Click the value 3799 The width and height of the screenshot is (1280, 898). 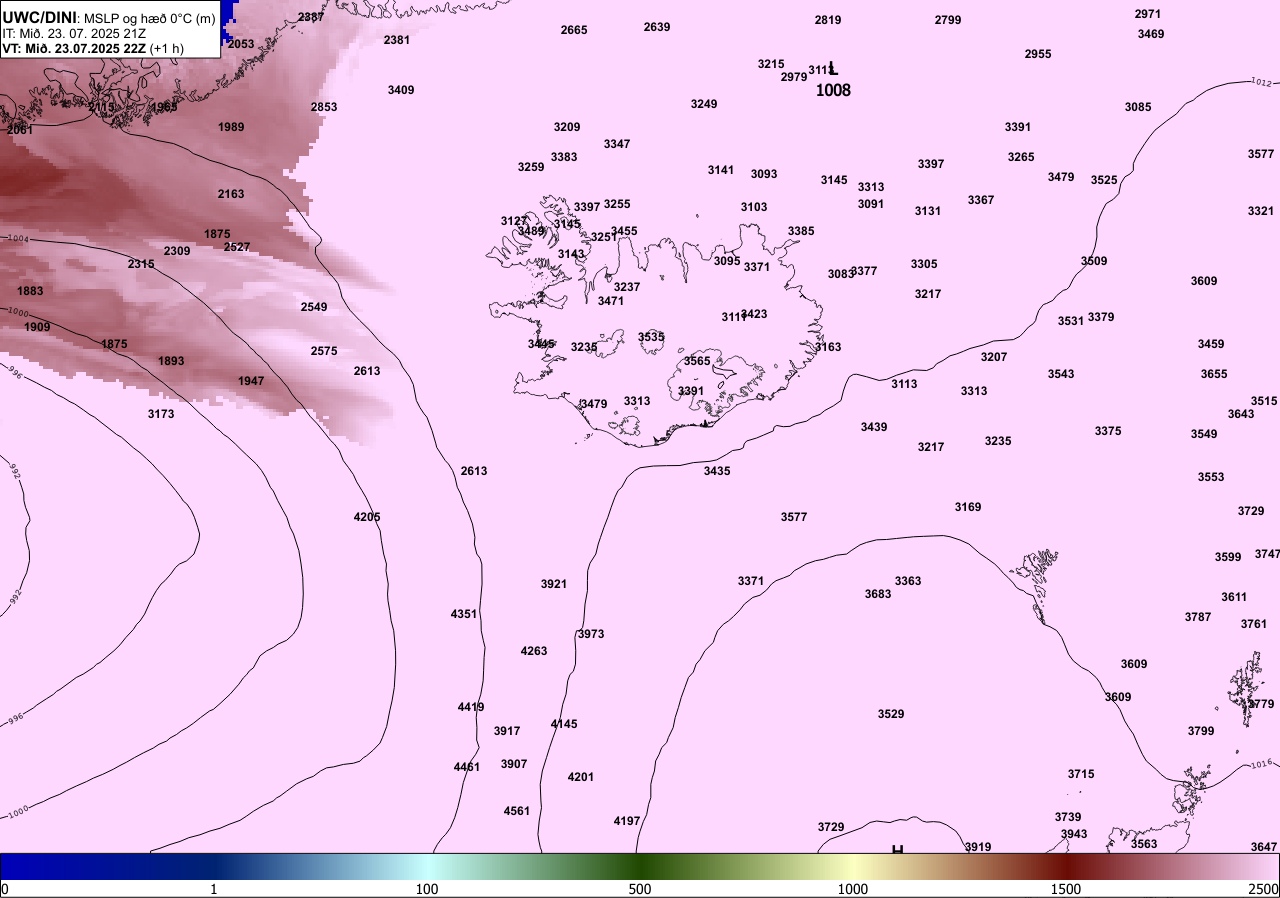[1201, 731]
